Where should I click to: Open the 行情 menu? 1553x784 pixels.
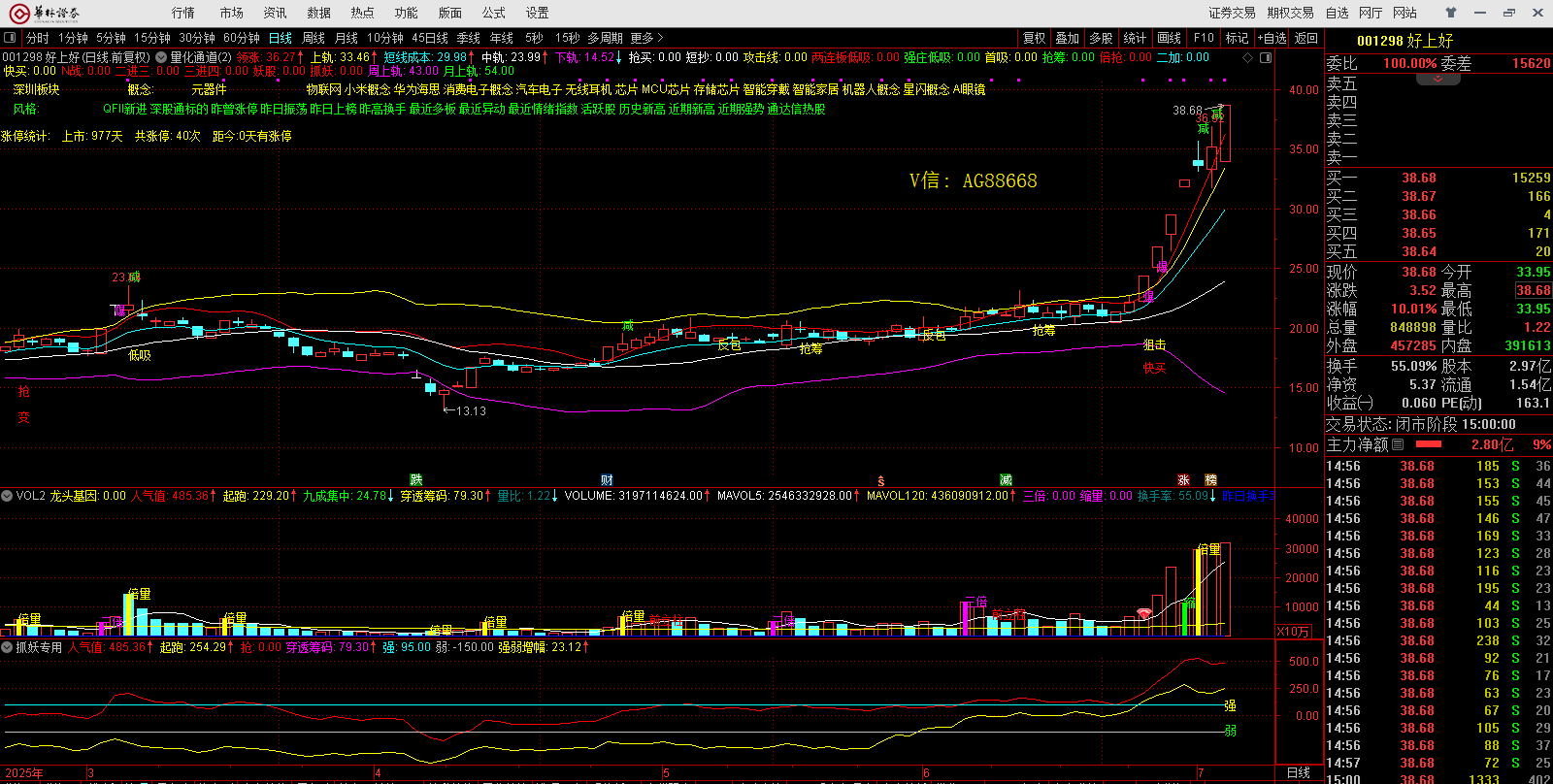pyautogui.click(x=183, y=13)
